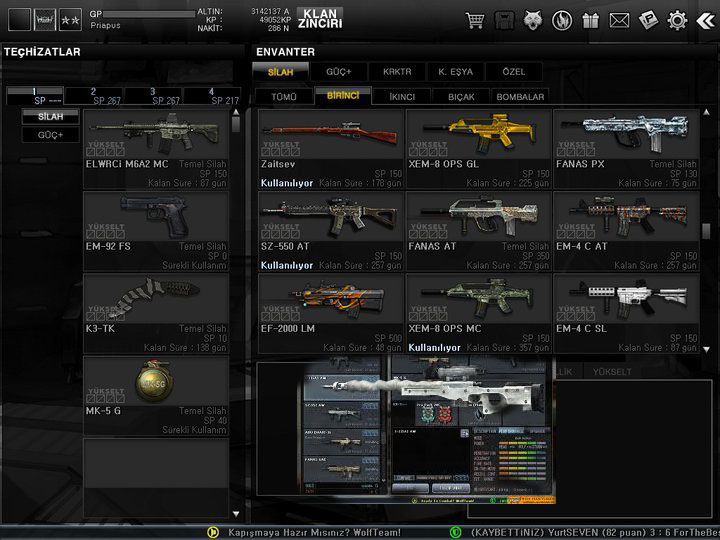Select the BİRİNCİ weapon filter
Viewport: 720px width, 540px height.
pos(343,96)
